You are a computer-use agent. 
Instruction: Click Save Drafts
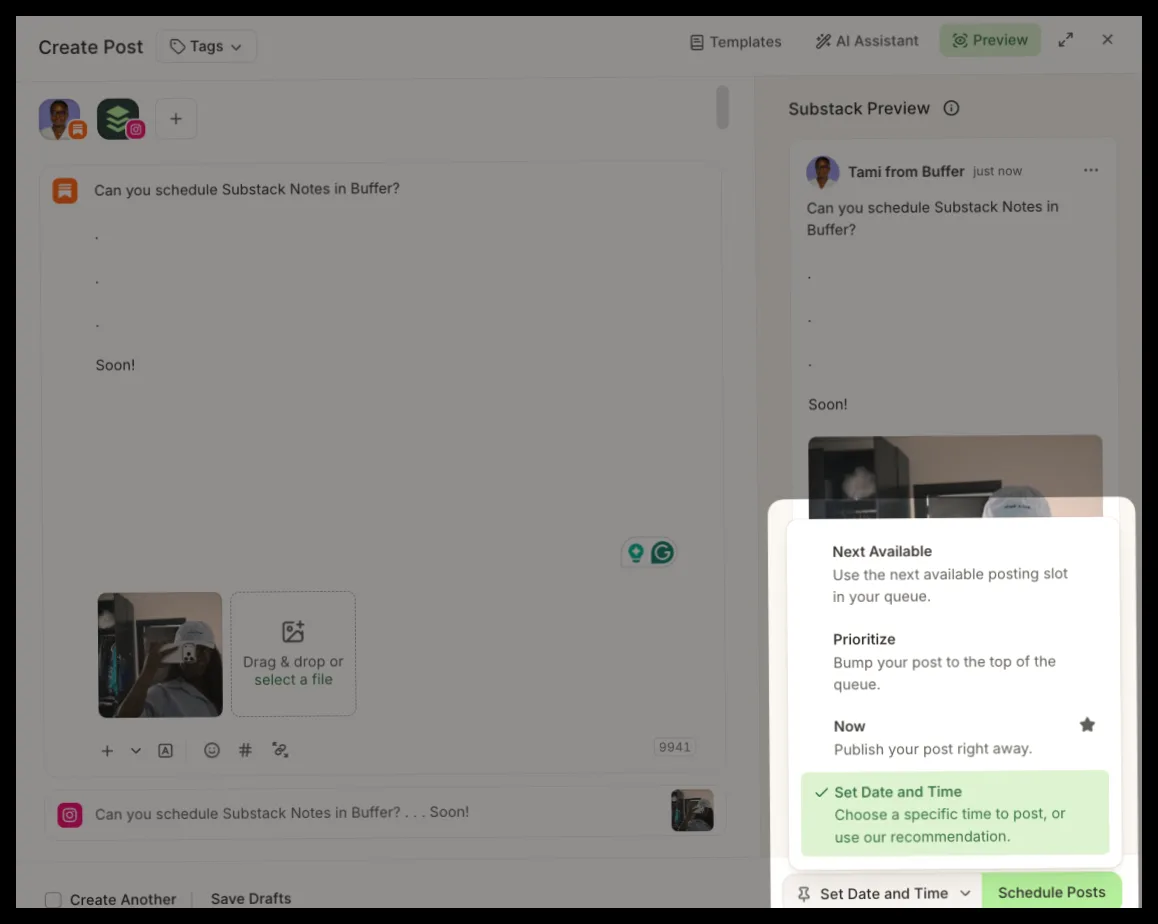[251, 899]
